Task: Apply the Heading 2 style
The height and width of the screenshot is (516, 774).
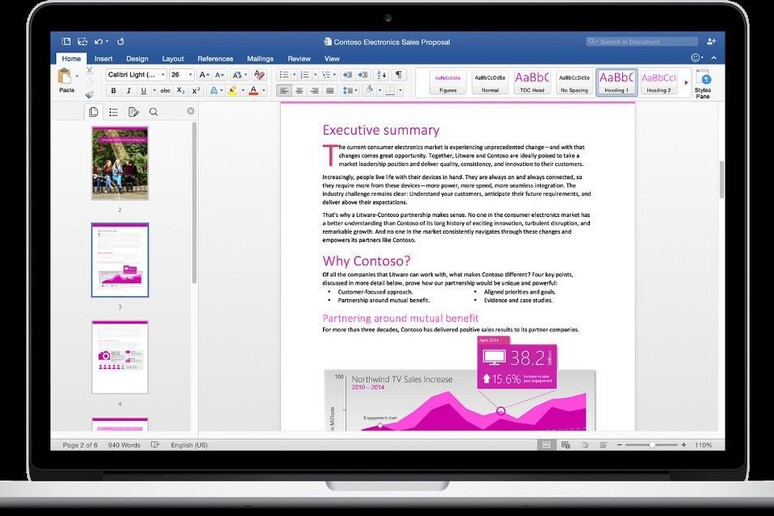Action: pyautogui.click(x=658, y=82)
